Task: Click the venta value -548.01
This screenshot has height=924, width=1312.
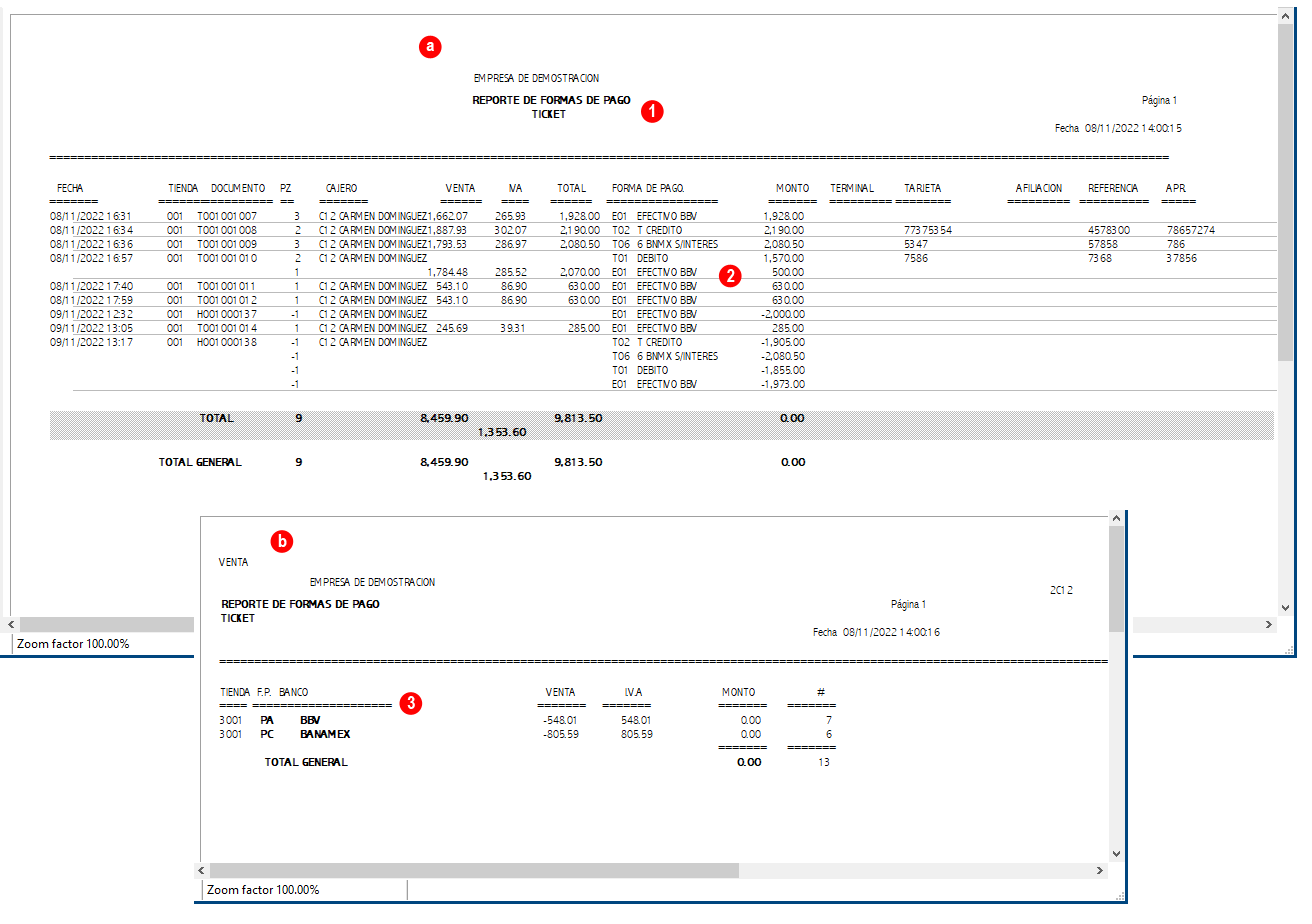Action: point(561,720)
